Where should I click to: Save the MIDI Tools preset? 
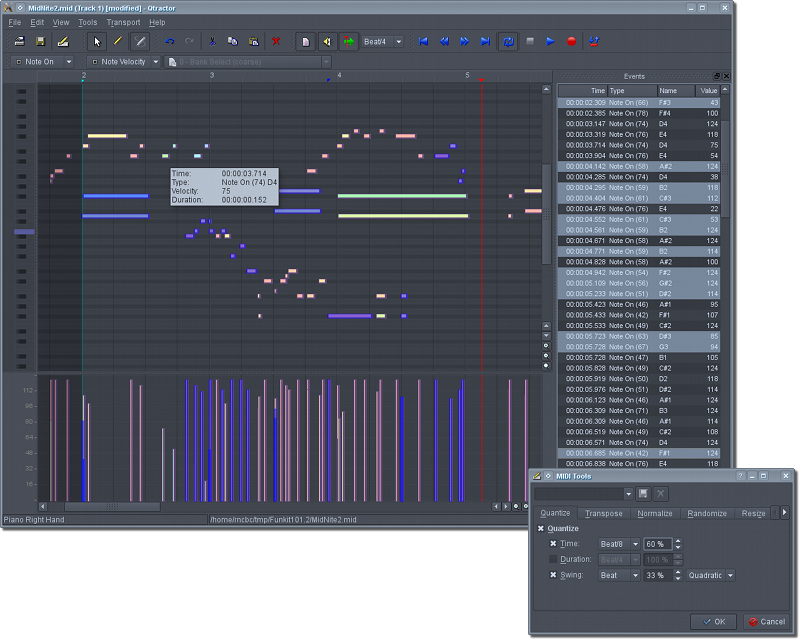point(644,494)
